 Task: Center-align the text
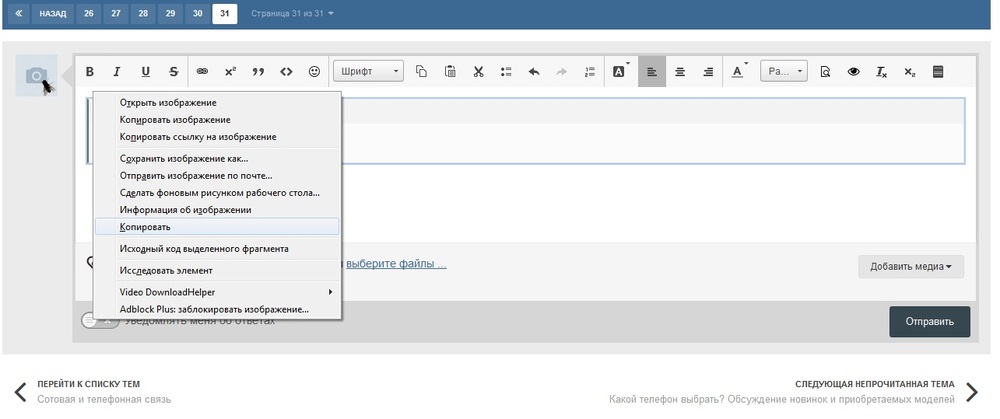tap(680, 72)
